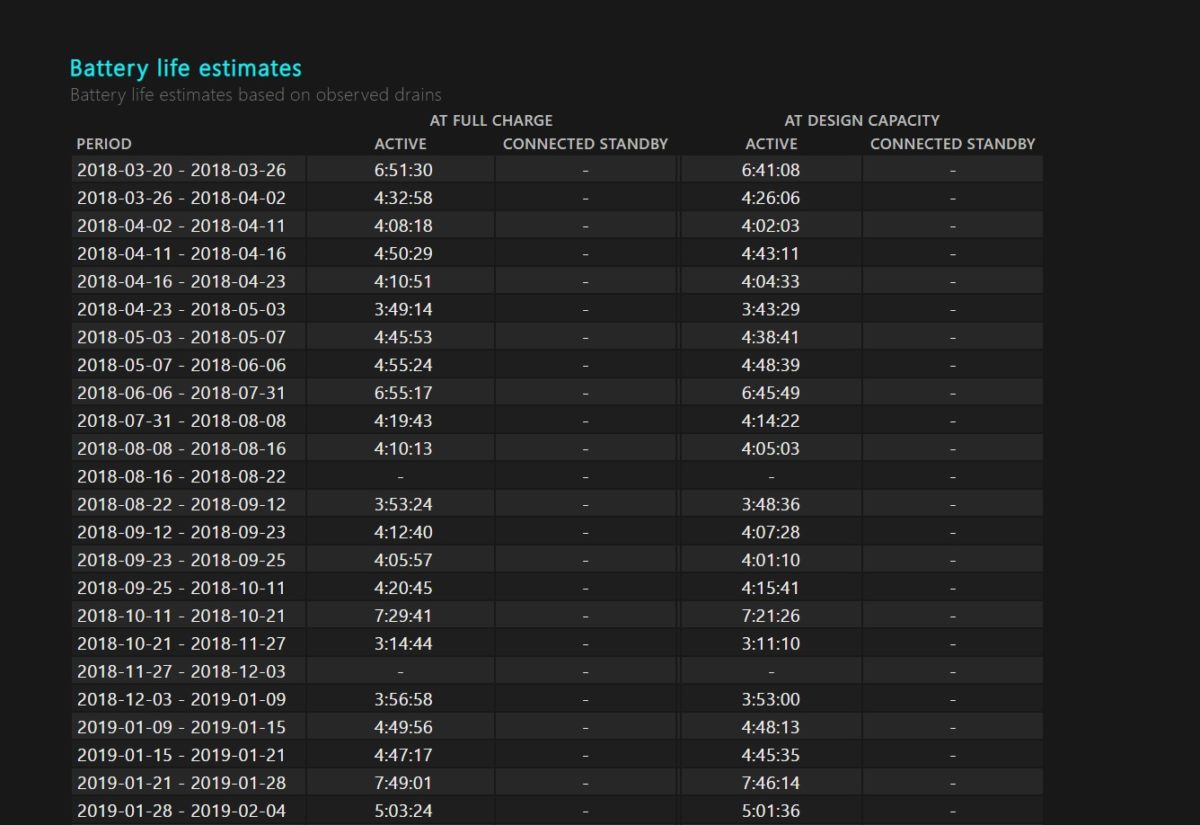This screenshot has height=825, width=1200.
Task: Click the 3:49:14 time cell
Action: (404, 310)
